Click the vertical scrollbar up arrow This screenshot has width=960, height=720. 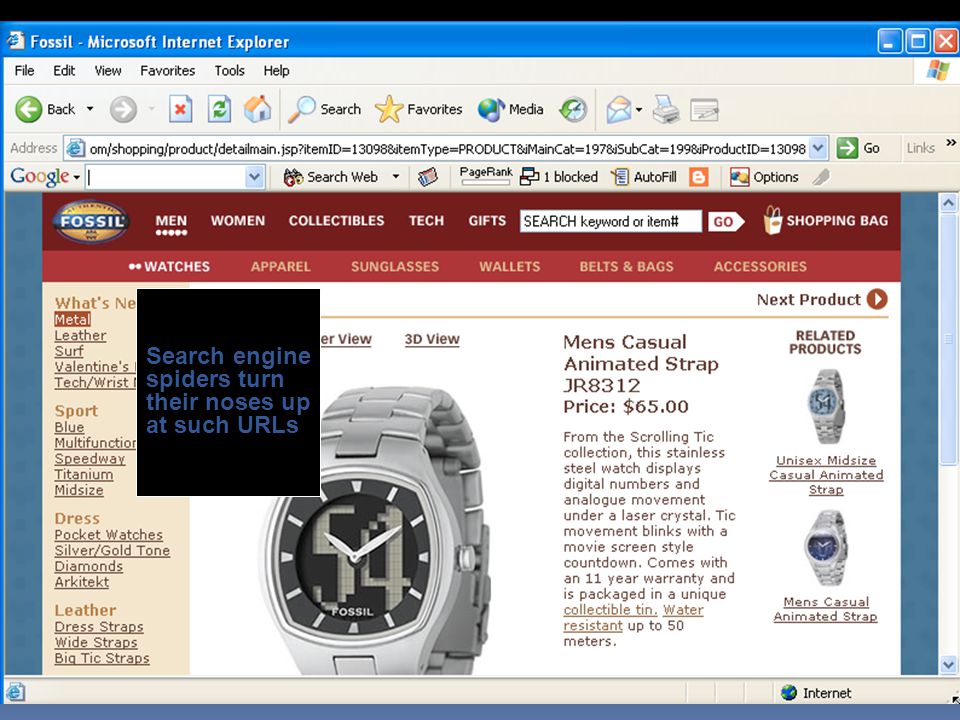point(948,203)
